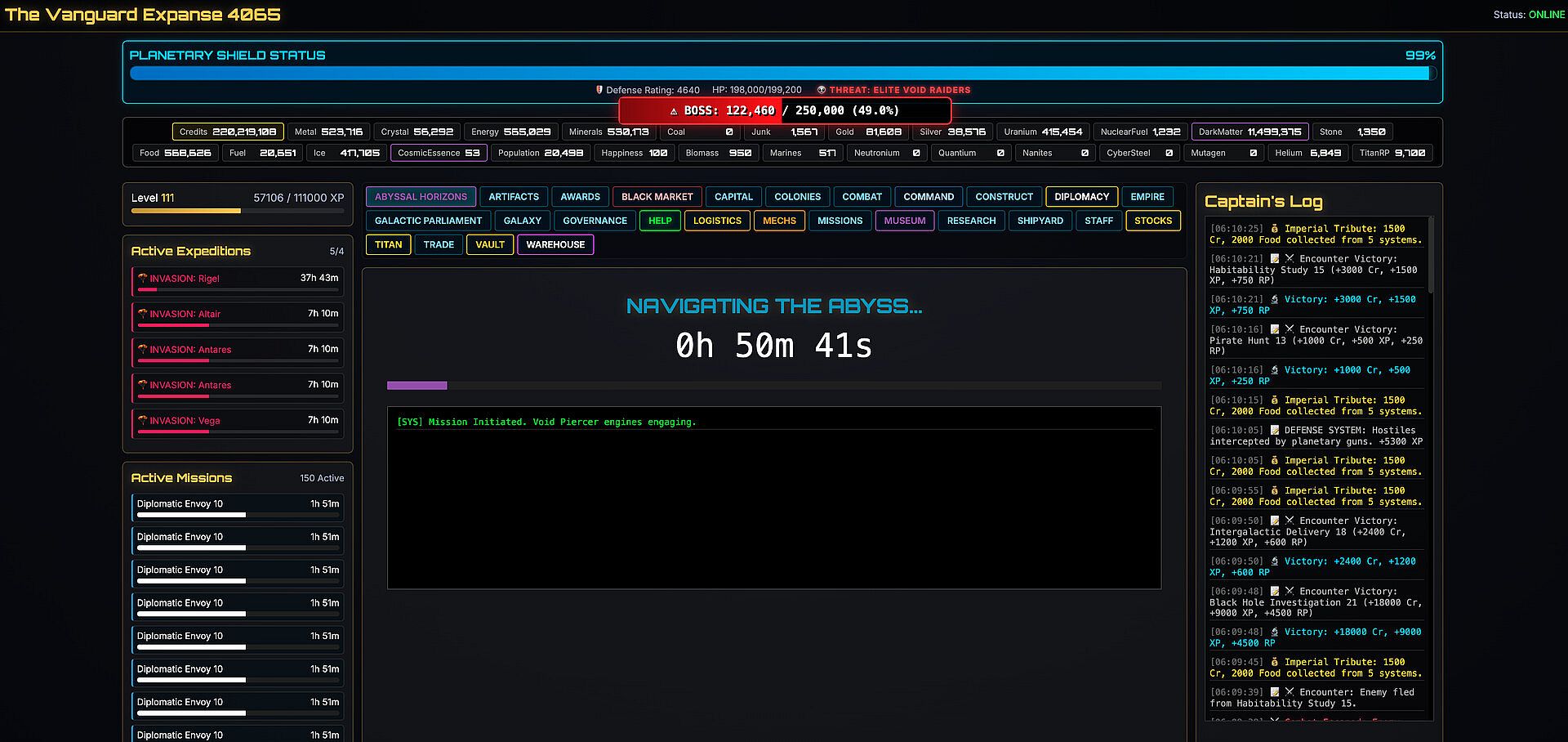The height and width of the screenshot is (742, 1568).
Task: Open the Titan tab
Action: pos(388,244)
